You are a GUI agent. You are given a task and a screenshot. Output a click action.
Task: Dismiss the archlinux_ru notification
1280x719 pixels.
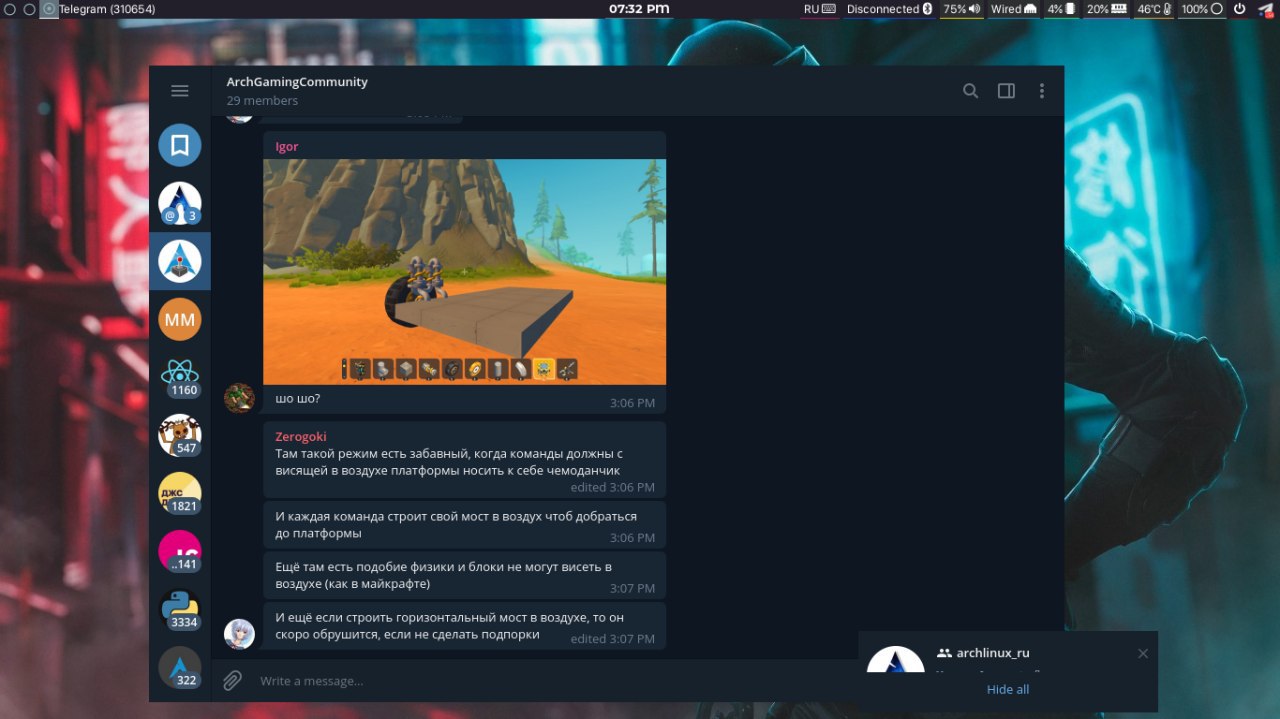coord(1143,654)
